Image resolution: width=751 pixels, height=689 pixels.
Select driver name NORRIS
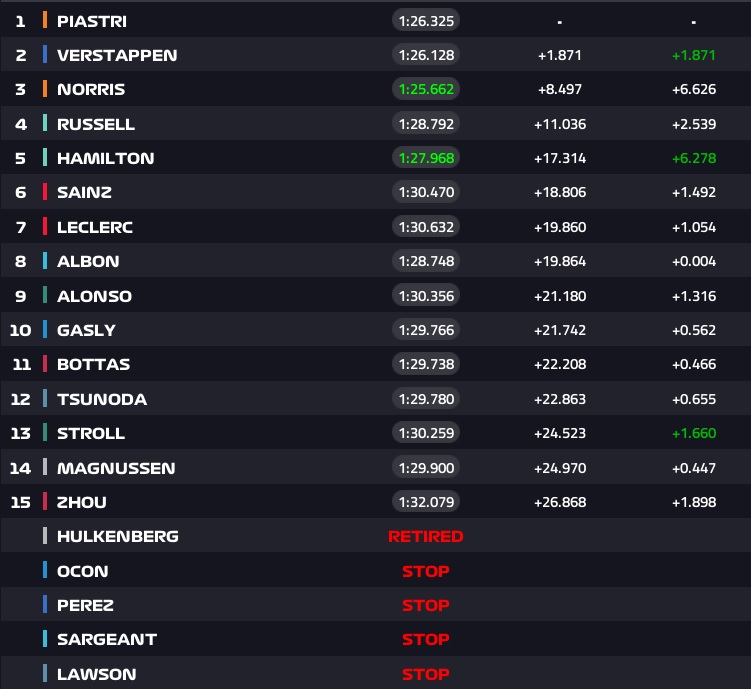click(92, 89)
